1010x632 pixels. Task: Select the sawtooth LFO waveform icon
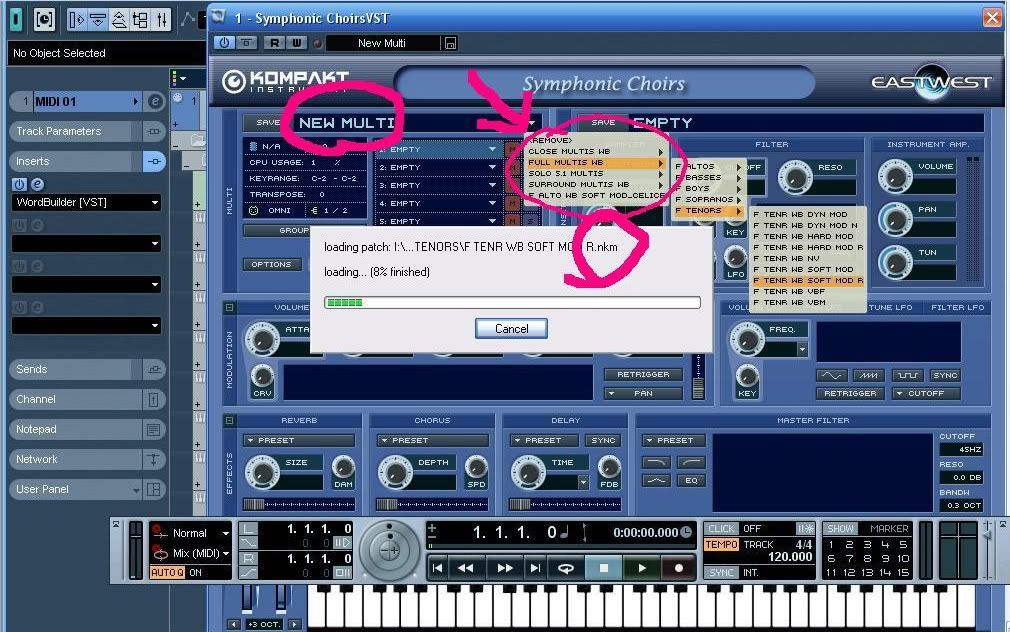click(x=869, y=375)
